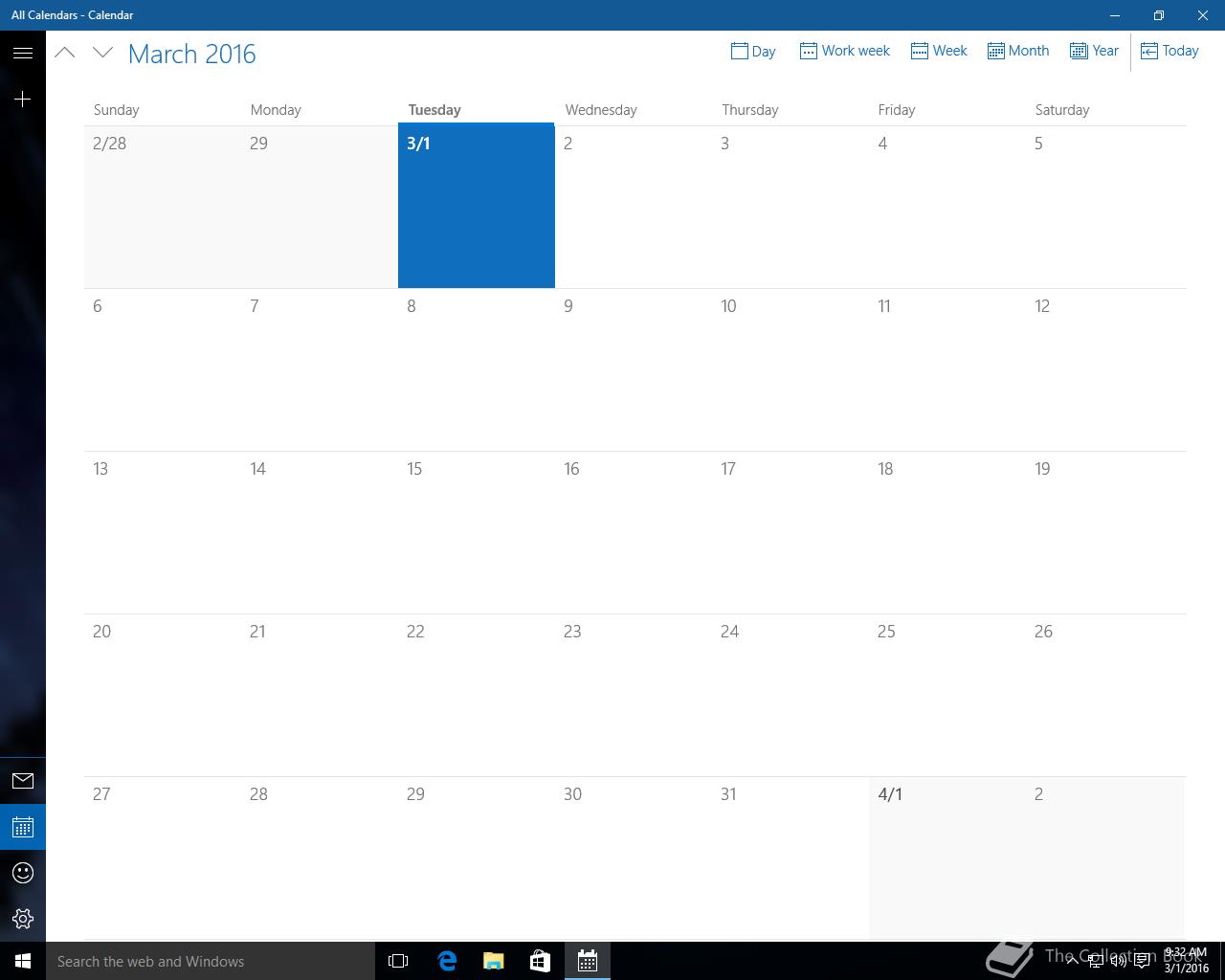Screen dimensions: 1225x980
Task: Select the March 8 day cell
Action: (x=477, y=369)
